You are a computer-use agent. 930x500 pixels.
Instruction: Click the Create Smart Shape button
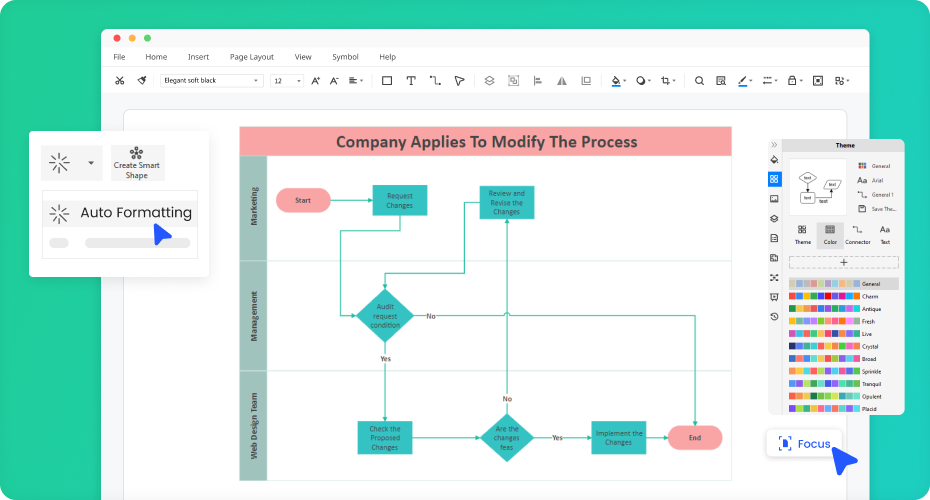pyautogui.click(x=137, y=162)
